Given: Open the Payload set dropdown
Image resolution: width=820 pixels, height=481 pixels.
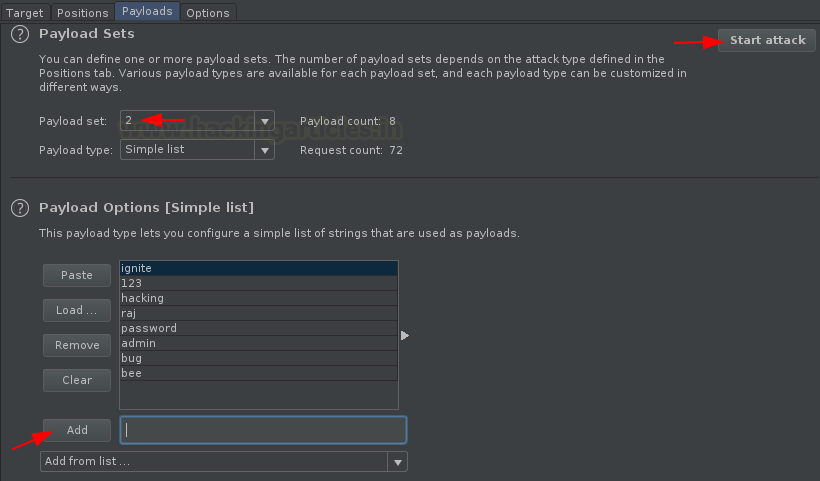Looking at the screenshot, I should tap(264, 120).
